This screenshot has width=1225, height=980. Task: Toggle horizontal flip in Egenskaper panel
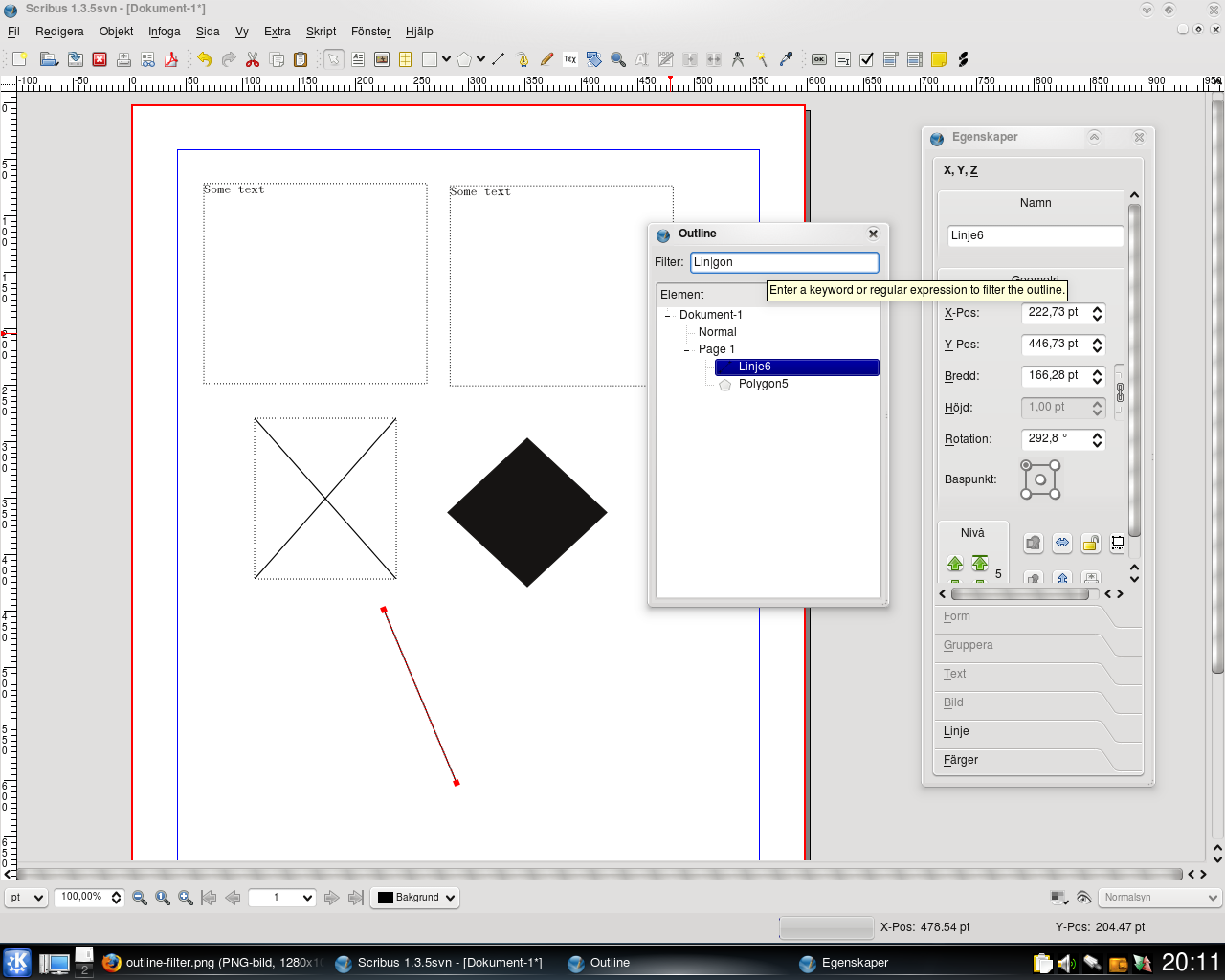pyautogui.click(x=1062, y=544)
